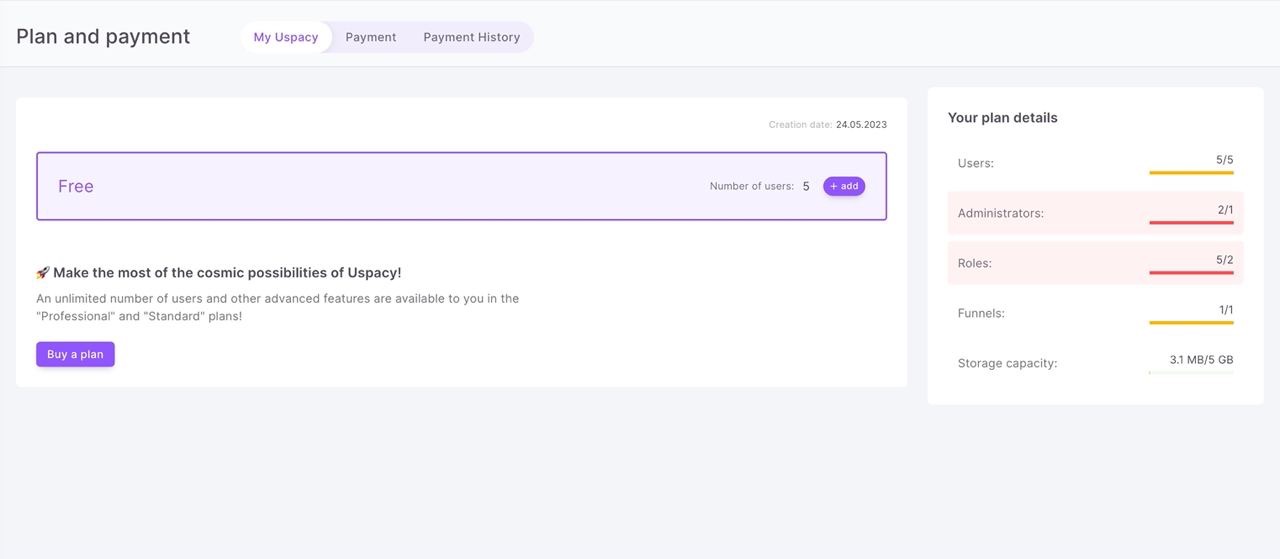Click the 'Your plan details' heading
This screenshot has width=1280, height=559.
pyautogui.click(x=1002, y=117)
